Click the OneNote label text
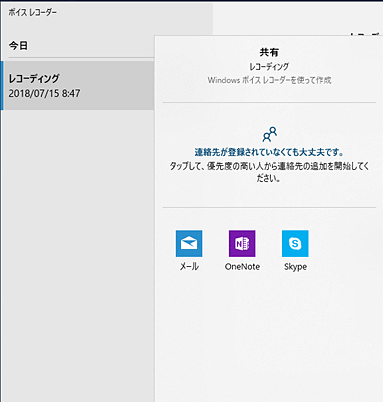The image size is (384, 403). pos(242,266)
